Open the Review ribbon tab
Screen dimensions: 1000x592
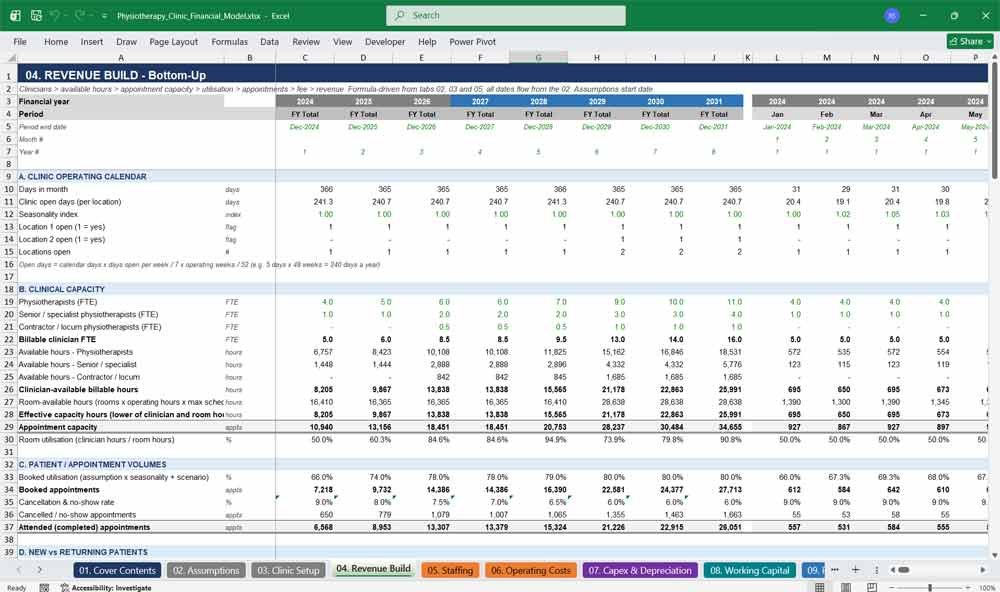(x=306, y=41)
